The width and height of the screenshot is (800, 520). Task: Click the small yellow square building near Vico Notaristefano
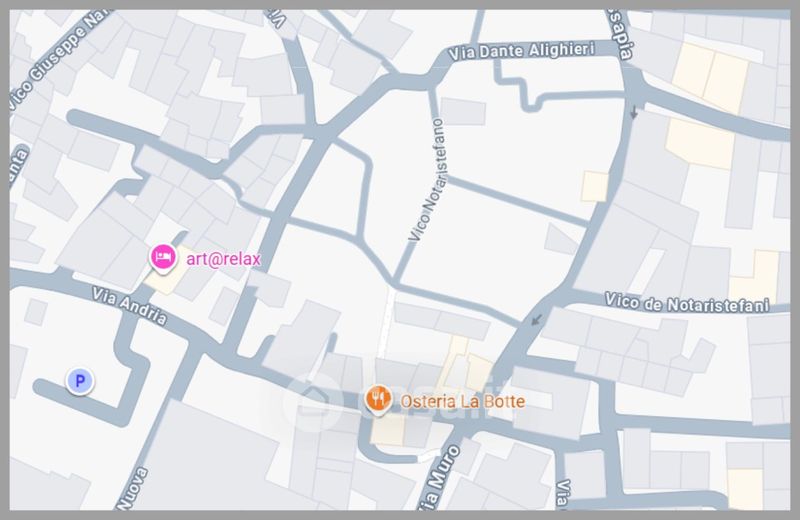tap(595, 186)
